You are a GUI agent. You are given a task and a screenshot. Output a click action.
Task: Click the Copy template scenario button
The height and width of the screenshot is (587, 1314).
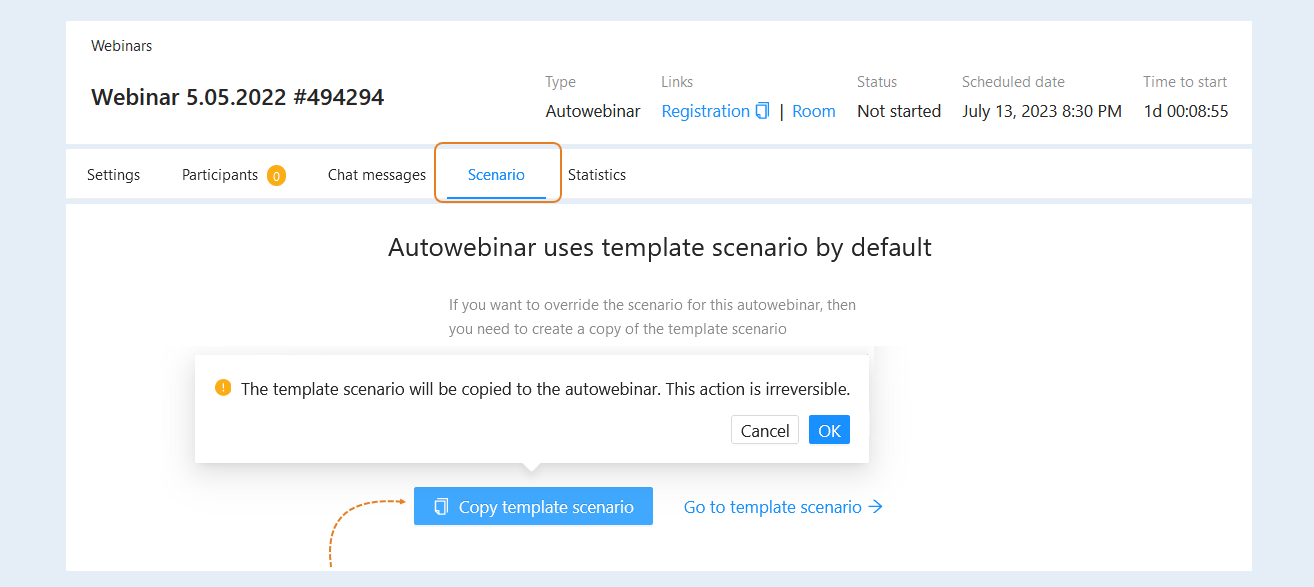533,506
